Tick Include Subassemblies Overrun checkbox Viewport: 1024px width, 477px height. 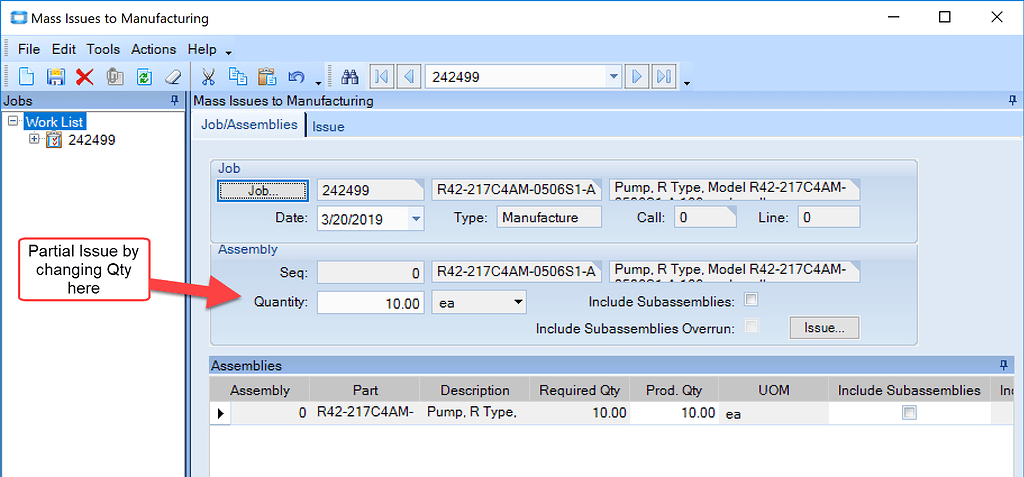(751, 326)
